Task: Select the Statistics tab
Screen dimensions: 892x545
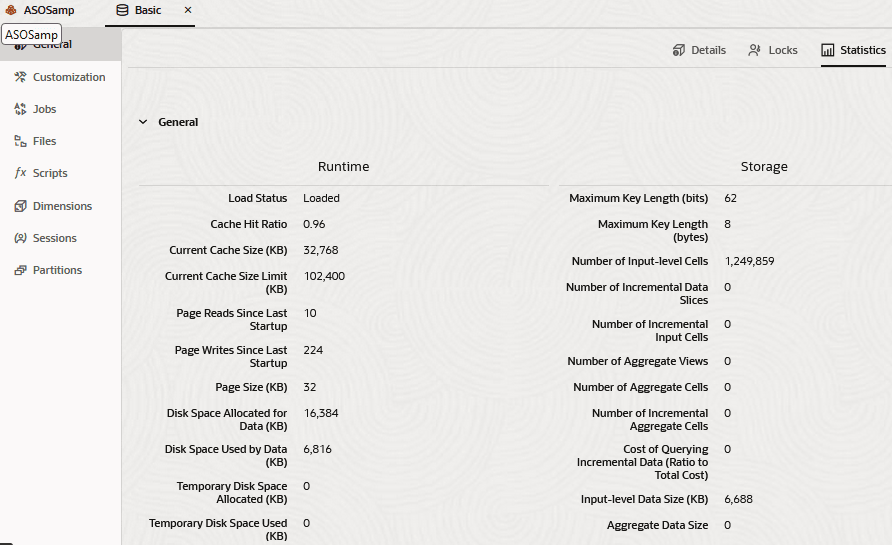Action: pos(853,50)
